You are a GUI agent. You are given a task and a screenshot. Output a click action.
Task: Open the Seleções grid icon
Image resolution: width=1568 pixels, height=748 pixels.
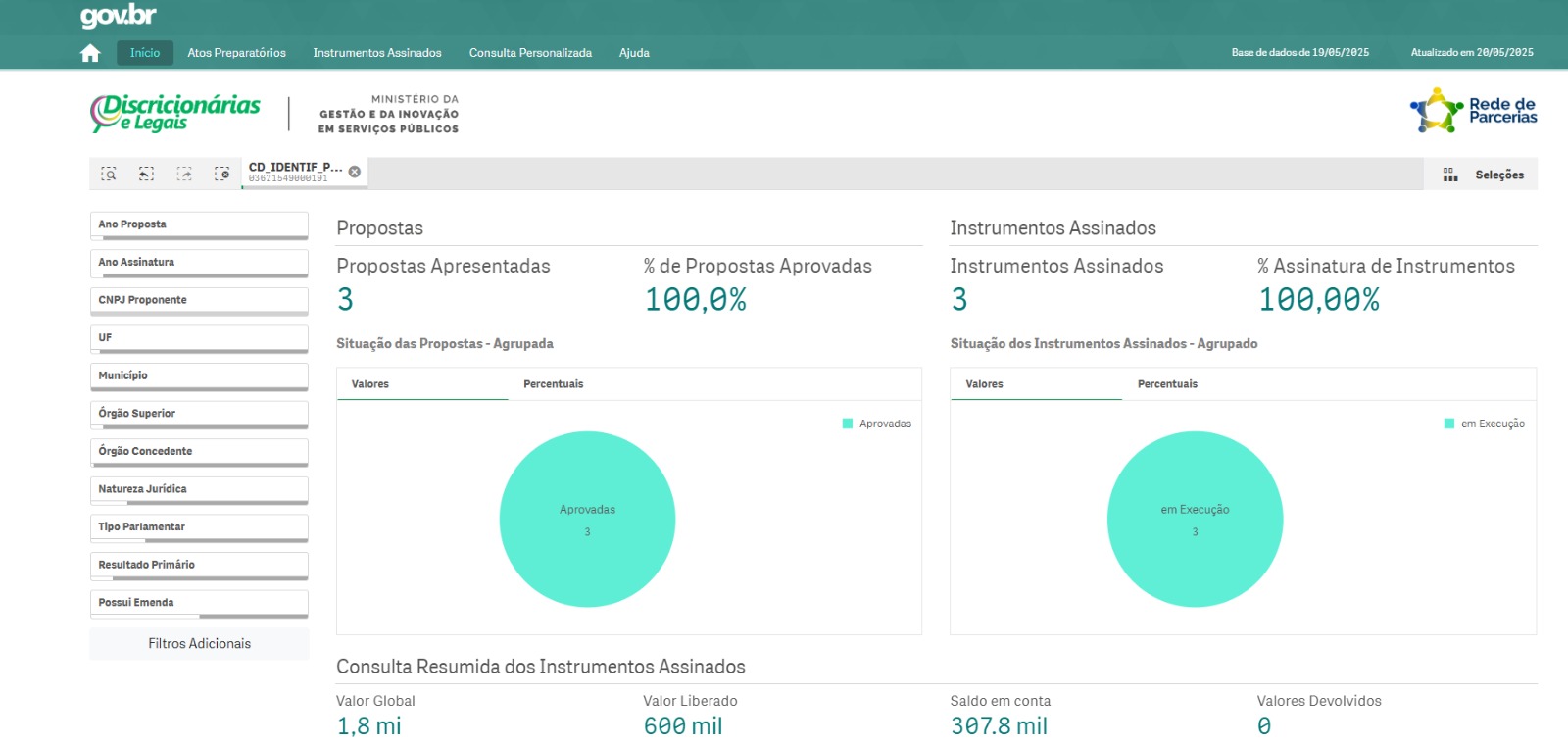1450,175
